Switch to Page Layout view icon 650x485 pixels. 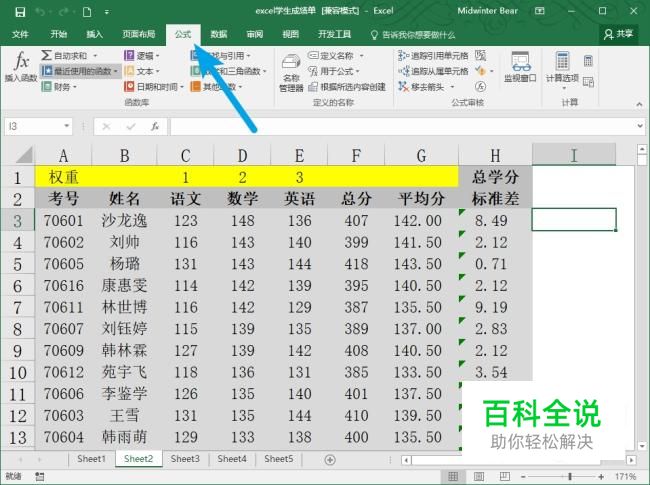(479, 477)
